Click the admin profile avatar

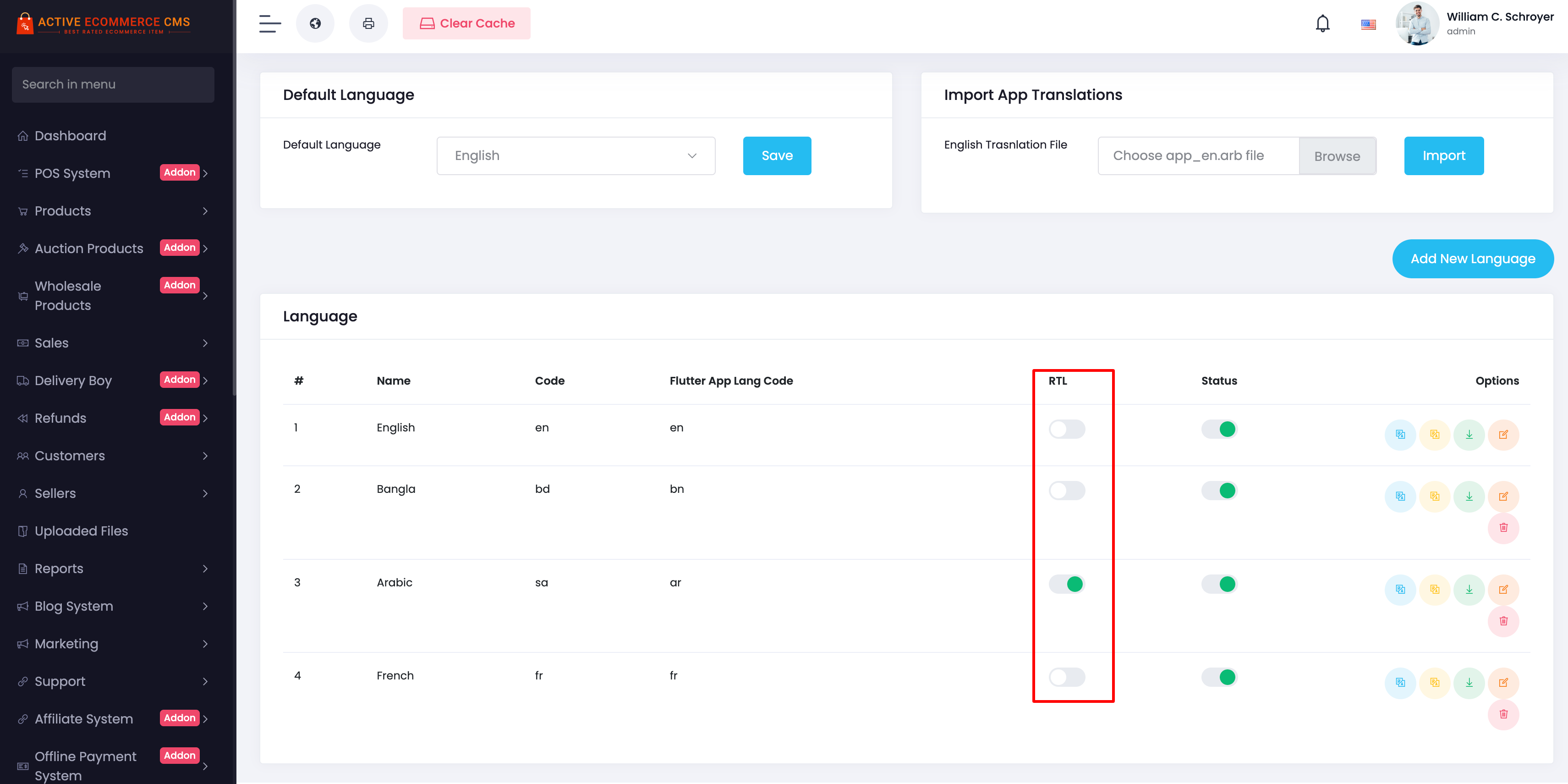coord(1417,24)
